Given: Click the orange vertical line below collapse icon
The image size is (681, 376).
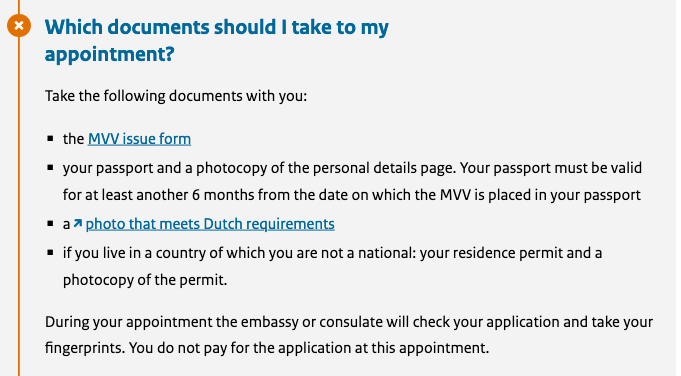Looking at the screenshot, I should 19,206.
